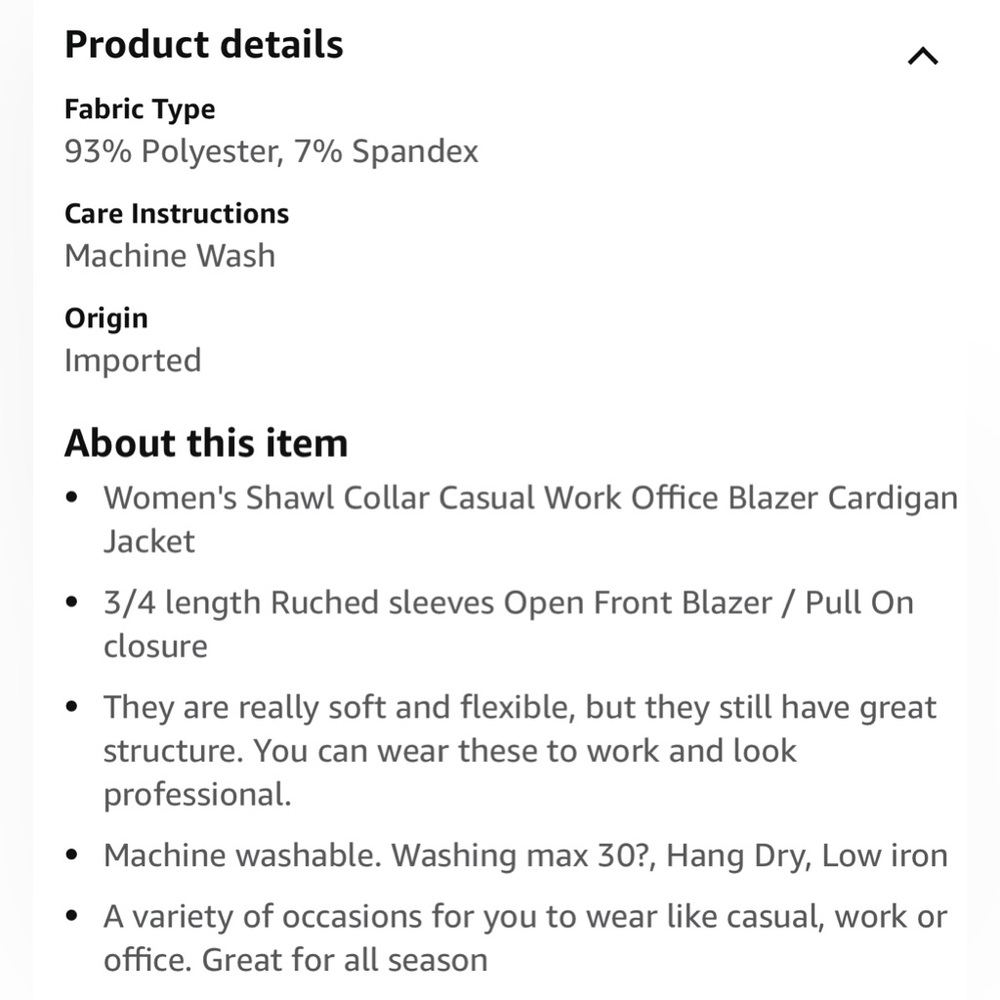Select the Imported value text
1000x1000 pixels.
pyautogui.click(x=132, y=360)
